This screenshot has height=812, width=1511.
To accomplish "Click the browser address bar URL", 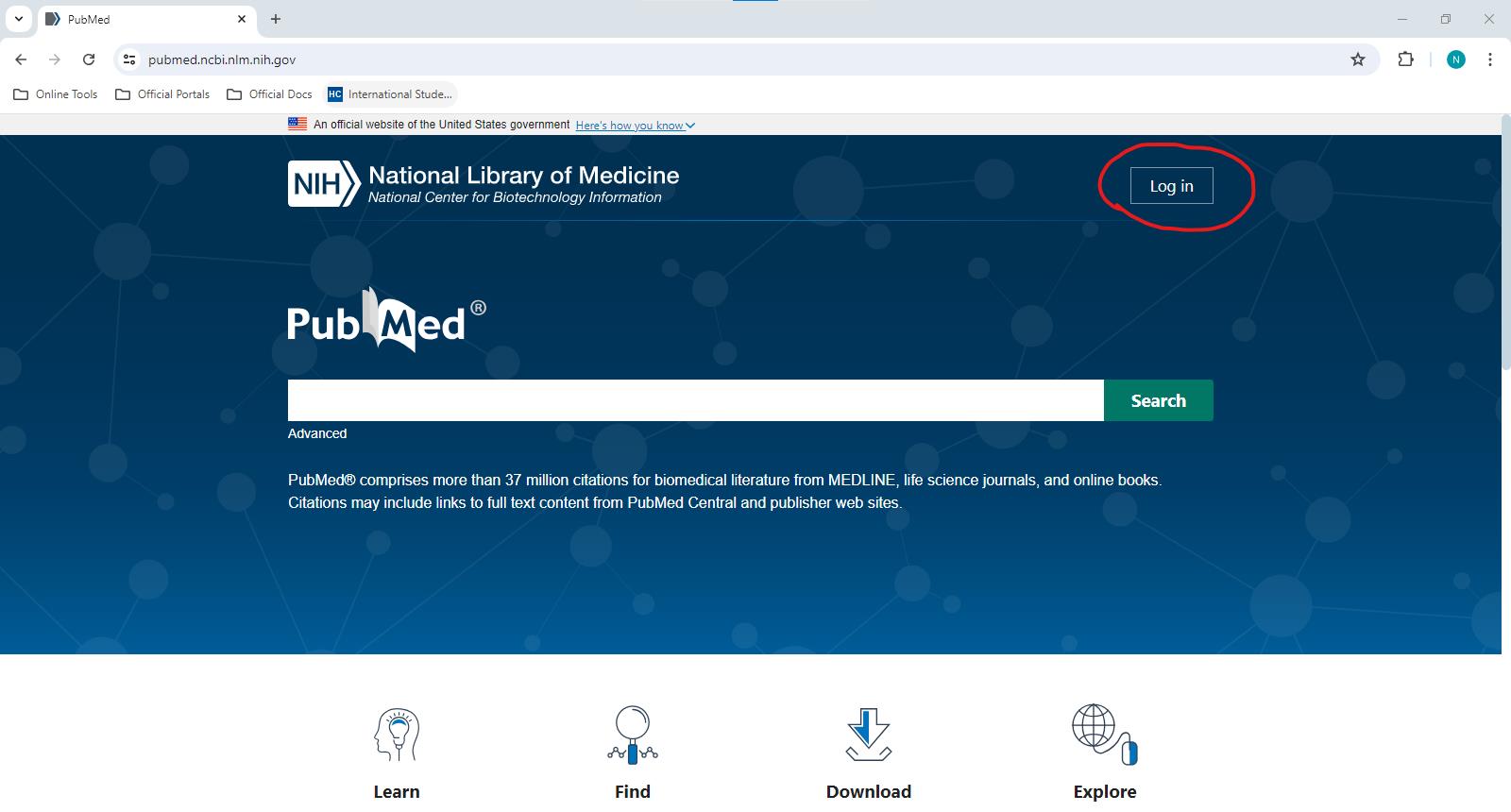I will 222,59.
